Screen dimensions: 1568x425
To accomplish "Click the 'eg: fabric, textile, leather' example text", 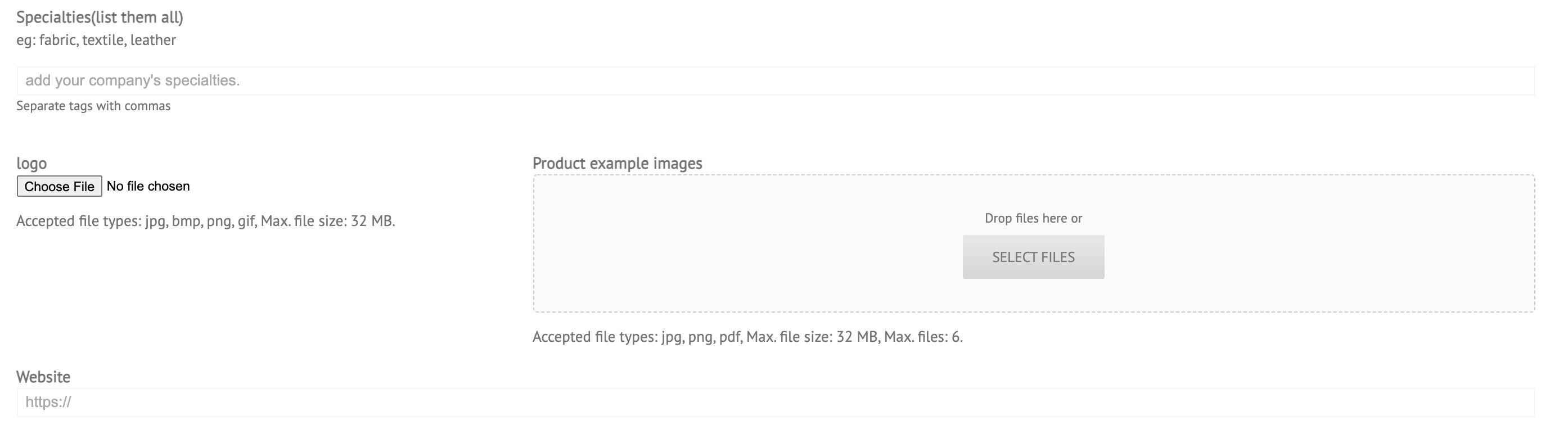I will click(x=96, y=40).
